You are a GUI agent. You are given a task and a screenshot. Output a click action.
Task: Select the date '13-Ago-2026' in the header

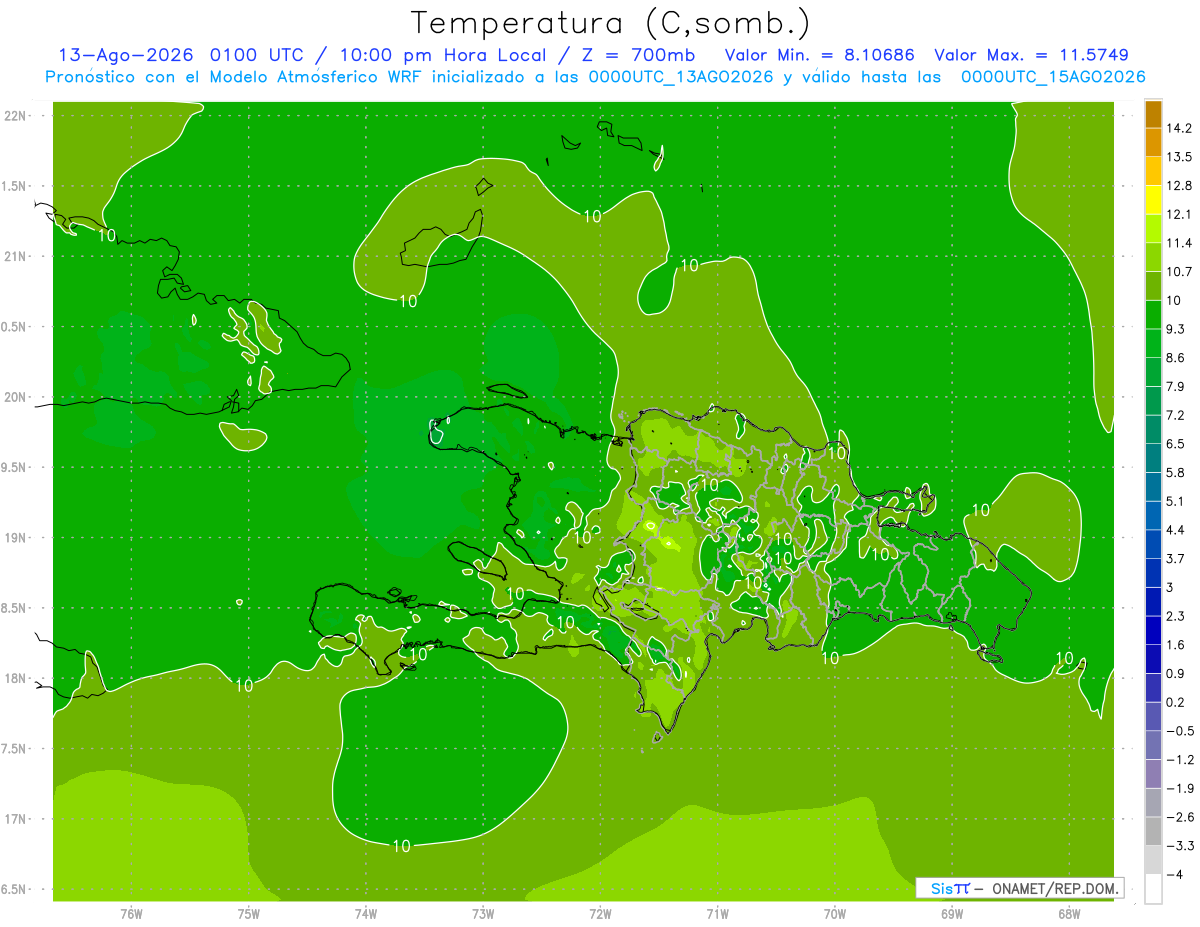(x=125, y=55)
